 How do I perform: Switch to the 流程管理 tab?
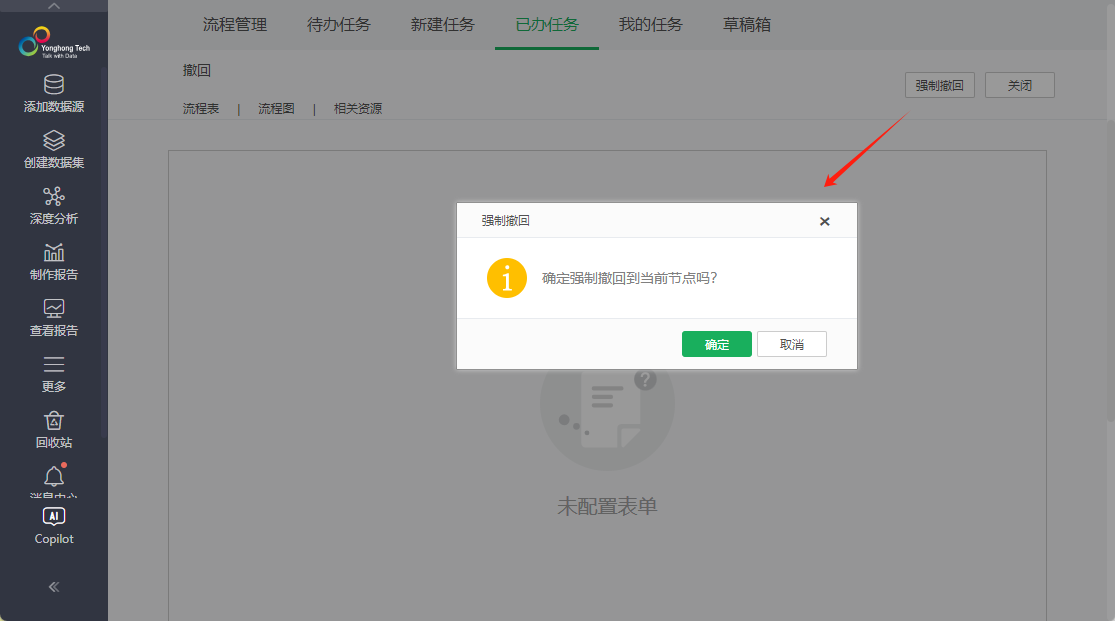click(234, 25)
